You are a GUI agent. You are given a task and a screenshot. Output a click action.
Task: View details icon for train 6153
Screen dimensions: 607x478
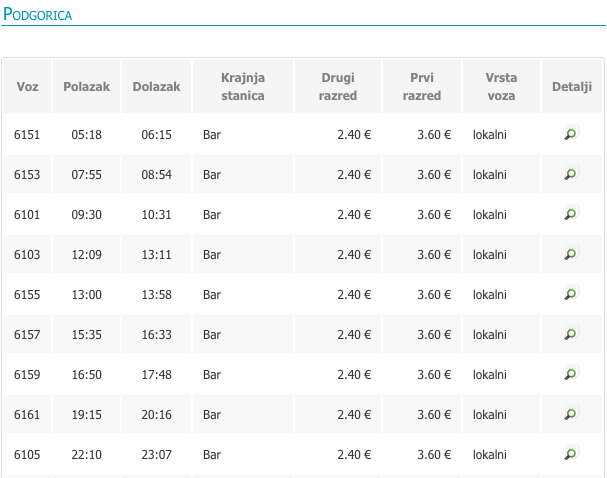point(571,173)
